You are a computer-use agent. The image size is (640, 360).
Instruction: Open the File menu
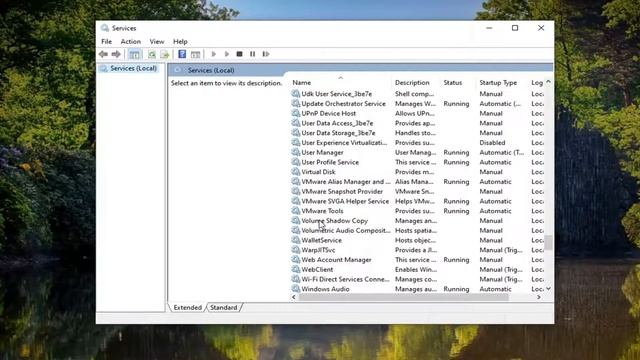tap(107, 42)
